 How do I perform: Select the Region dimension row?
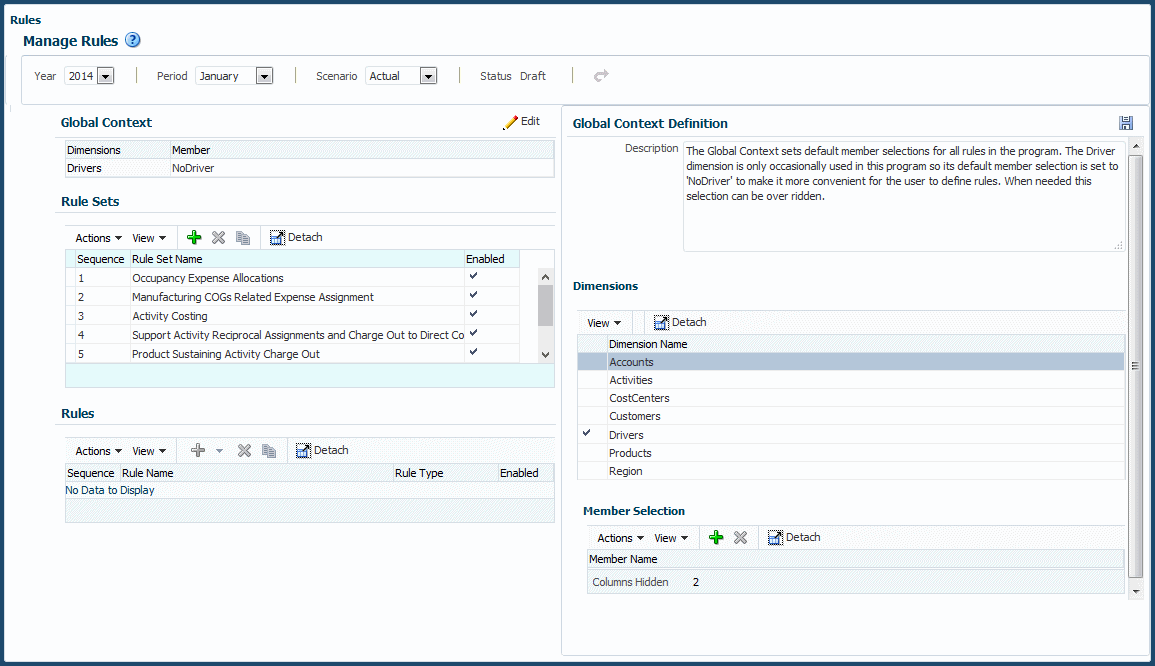(x=851, y=471)
